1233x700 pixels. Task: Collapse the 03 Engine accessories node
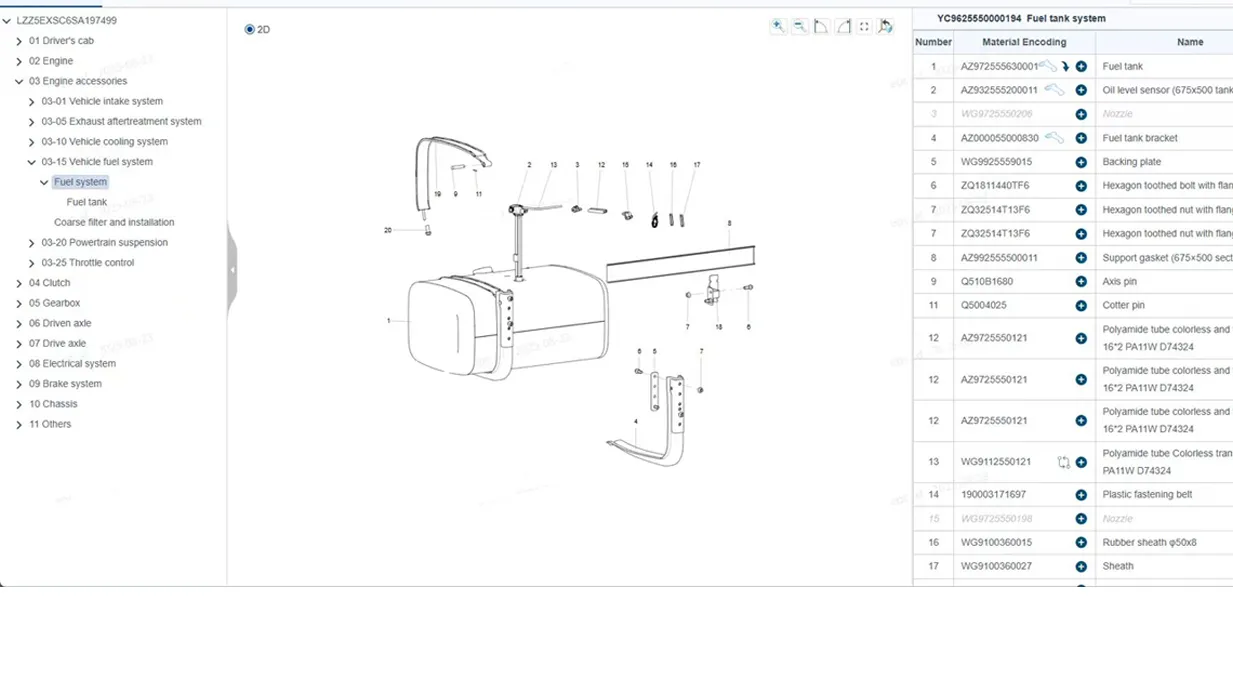pos(19,82)
